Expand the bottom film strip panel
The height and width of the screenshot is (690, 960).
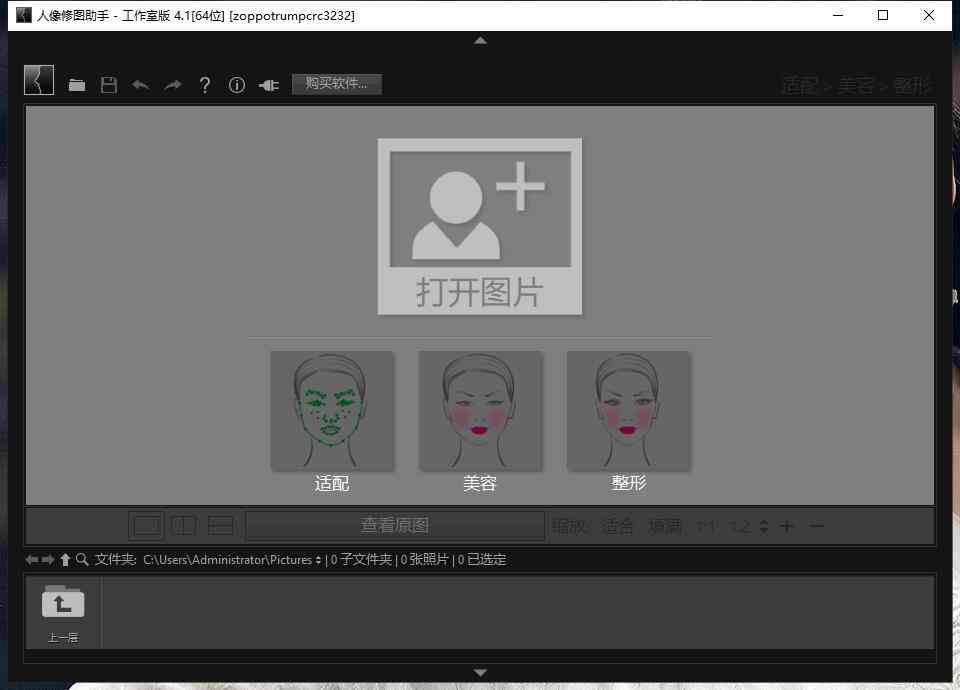coord(480,673)
